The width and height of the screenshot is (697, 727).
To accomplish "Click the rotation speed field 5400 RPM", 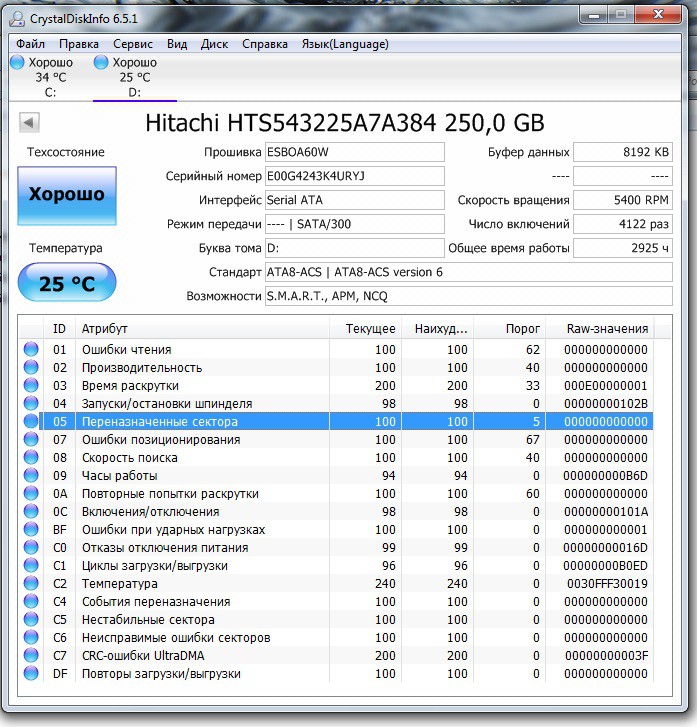I will (x=623, y=200).
